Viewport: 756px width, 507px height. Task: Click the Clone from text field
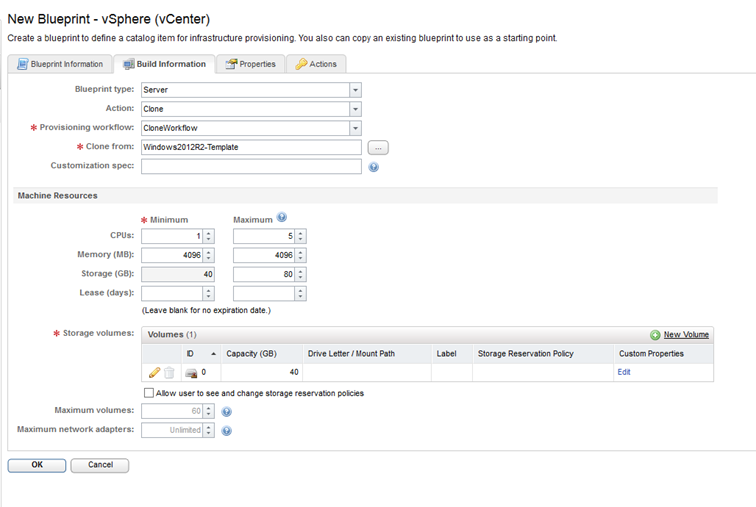click(x=251, y=147)
